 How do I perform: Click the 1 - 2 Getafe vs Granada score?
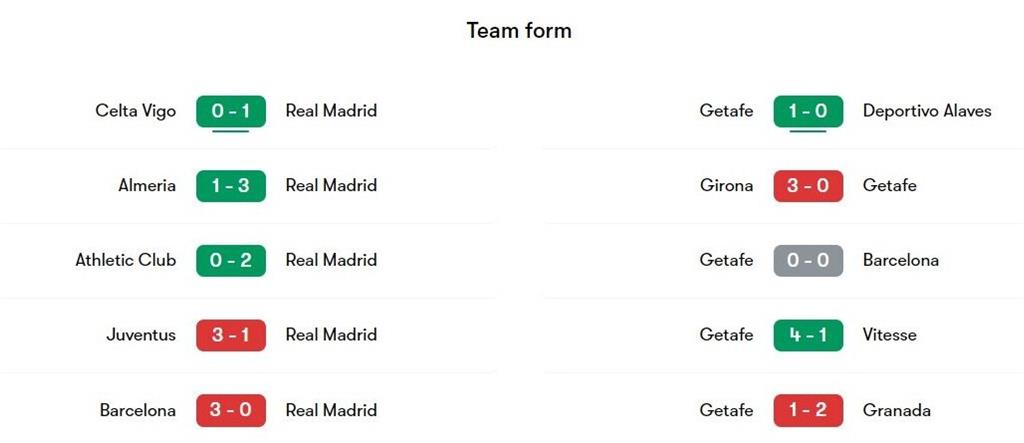click(x=808, y=410)
